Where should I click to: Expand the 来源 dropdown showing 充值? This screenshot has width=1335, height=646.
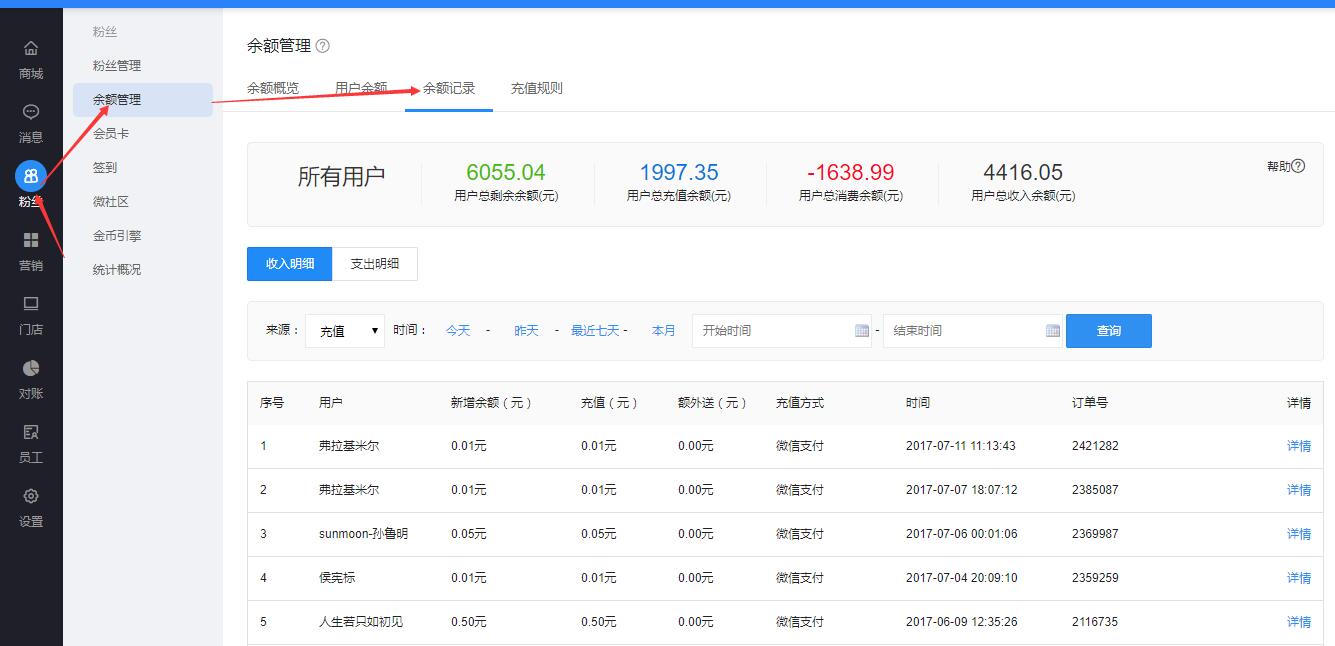345,331
